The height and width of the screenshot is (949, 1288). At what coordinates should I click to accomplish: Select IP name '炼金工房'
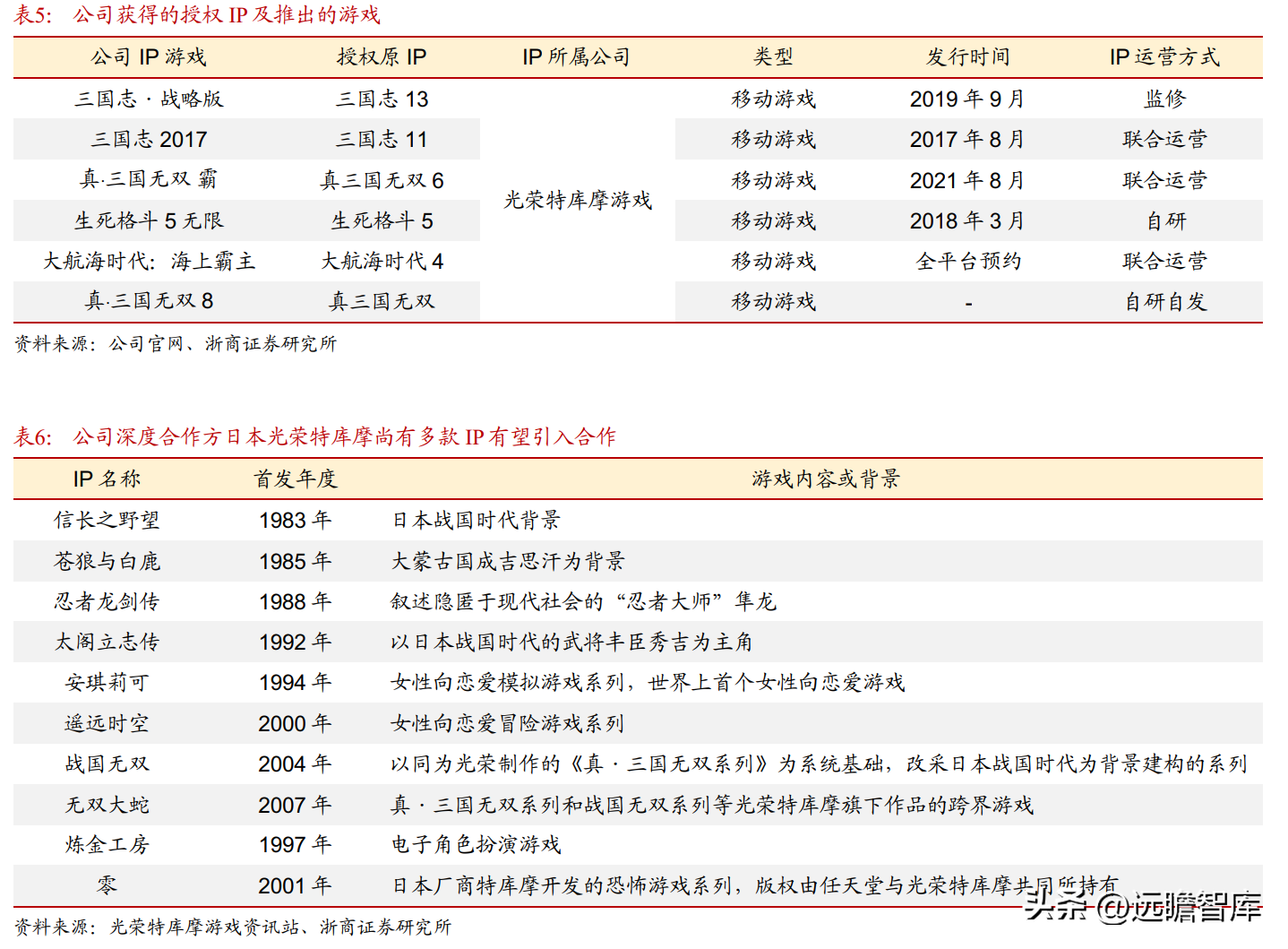[107, 844]
